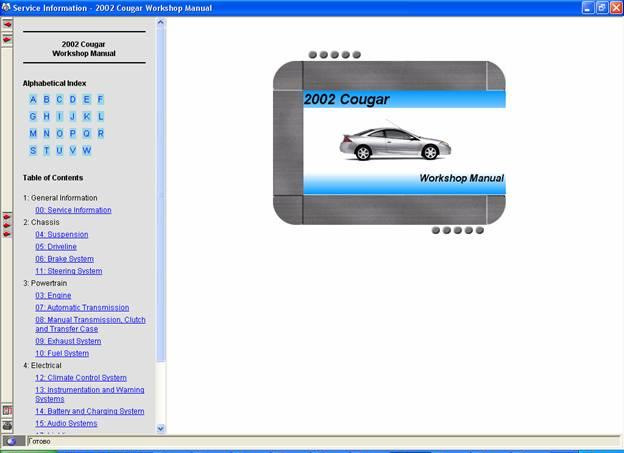Open the 10: Fuel System link

pyautogui.click(x=62, y=353)
